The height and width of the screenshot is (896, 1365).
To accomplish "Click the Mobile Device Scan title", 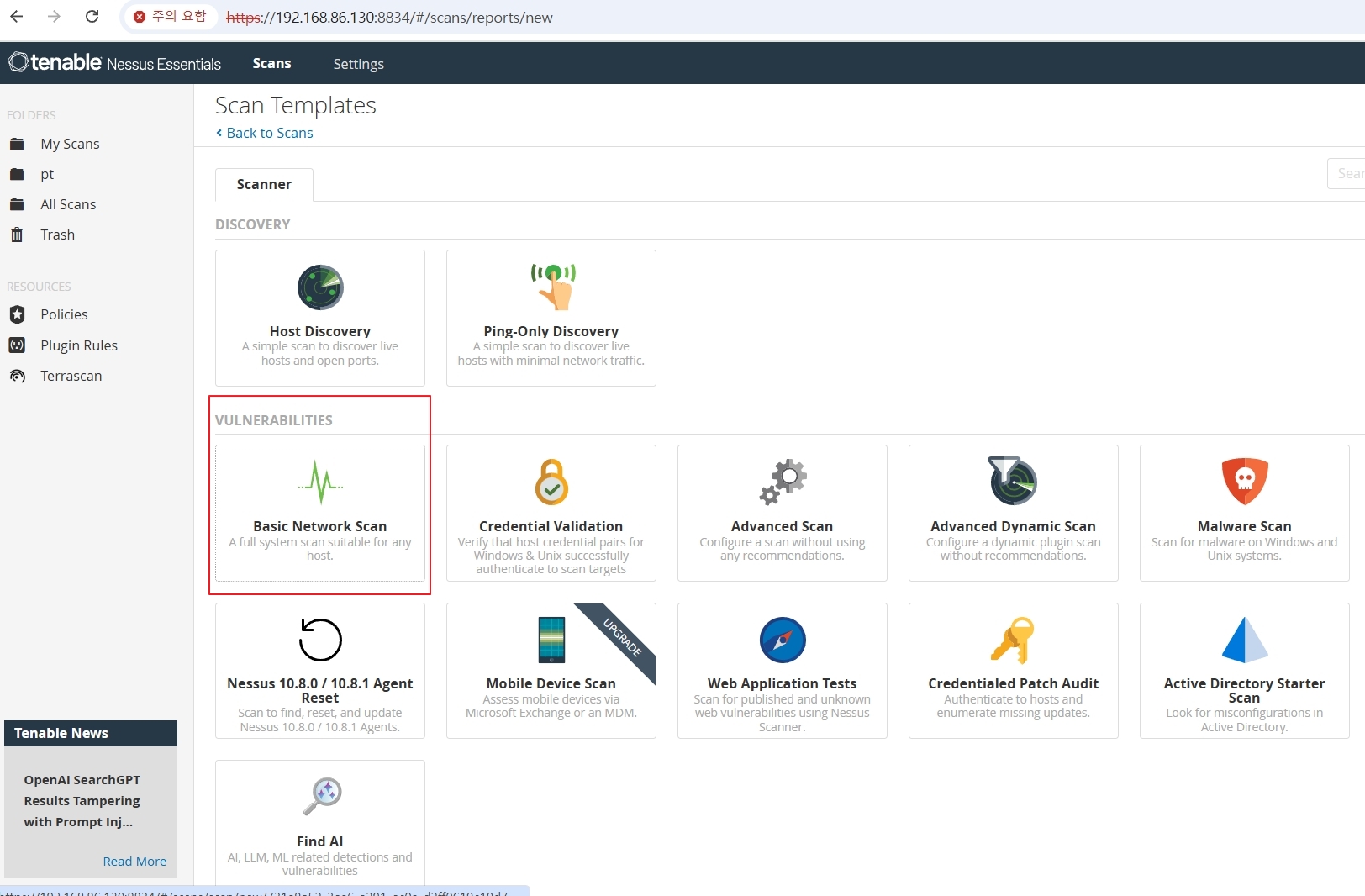I will coord(551,683).
